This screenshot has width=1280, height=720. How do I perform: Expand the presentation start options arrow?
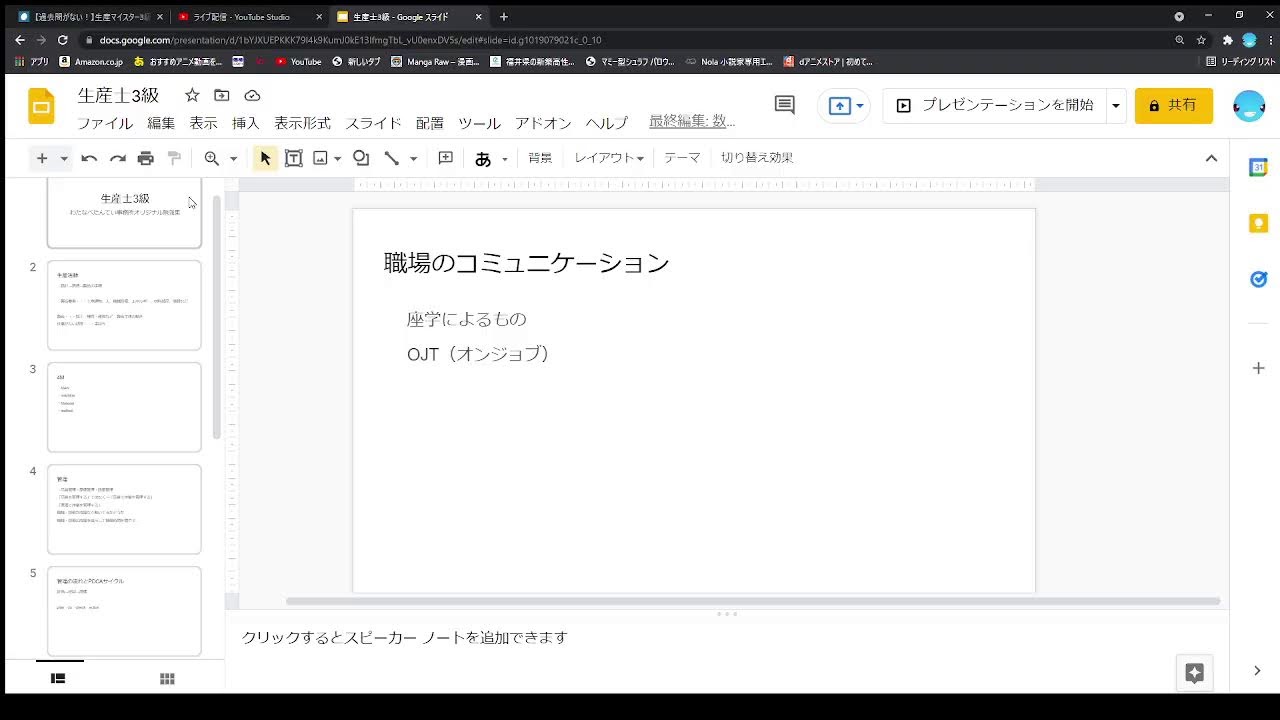pos(1116,106)
